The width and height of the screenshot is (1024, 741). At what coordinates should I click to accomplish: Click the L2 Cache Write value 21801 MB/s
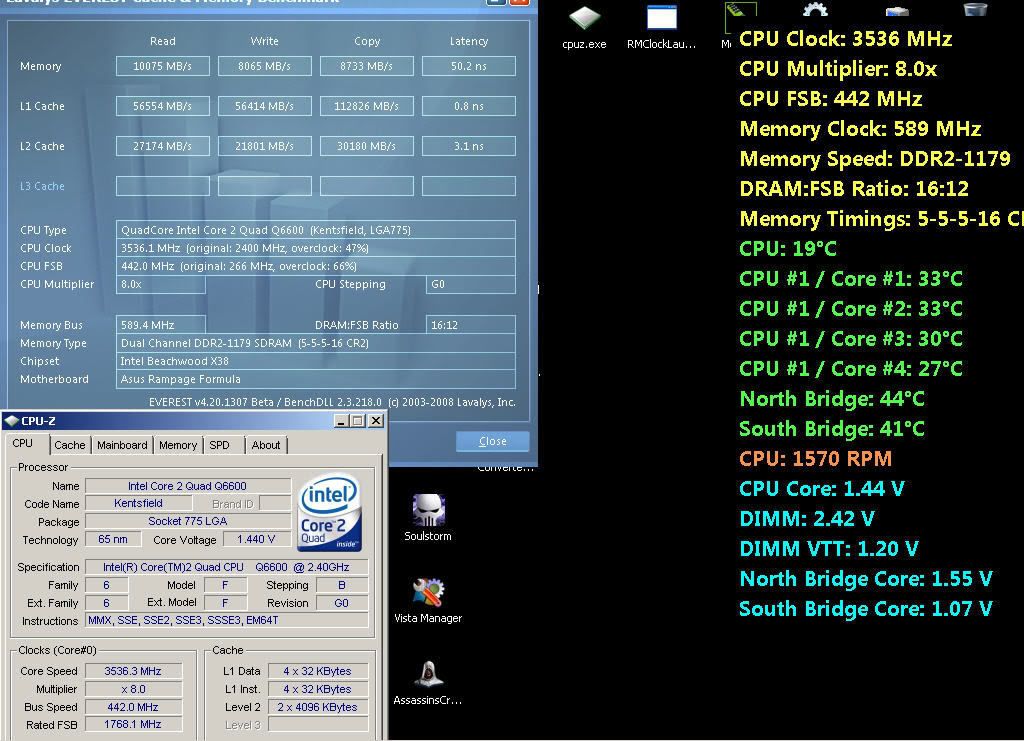tap(264, 146)
